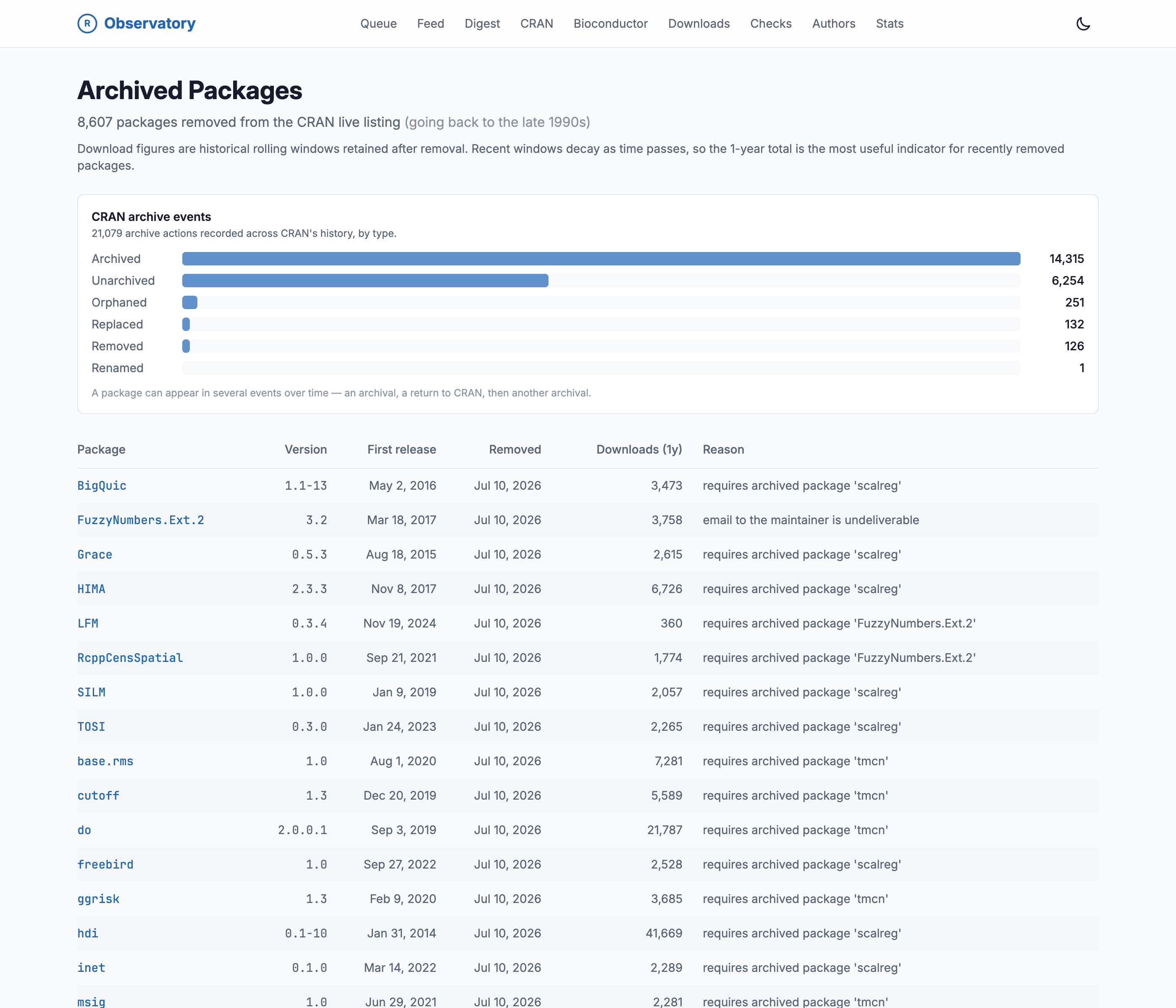
Task: Open the FuzzyNumbers.Ext.2 package link
Action: coord(141,520)
